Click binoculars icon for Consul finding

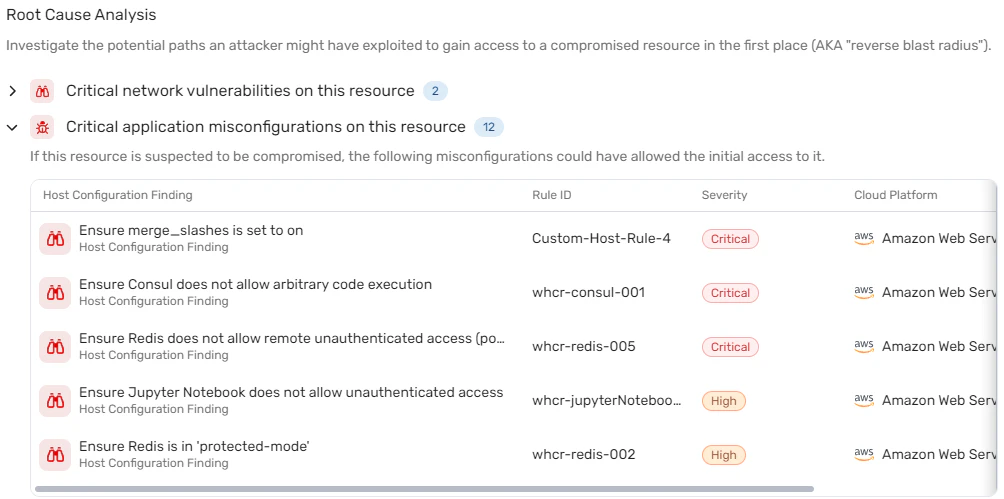(x=55, y=293)
